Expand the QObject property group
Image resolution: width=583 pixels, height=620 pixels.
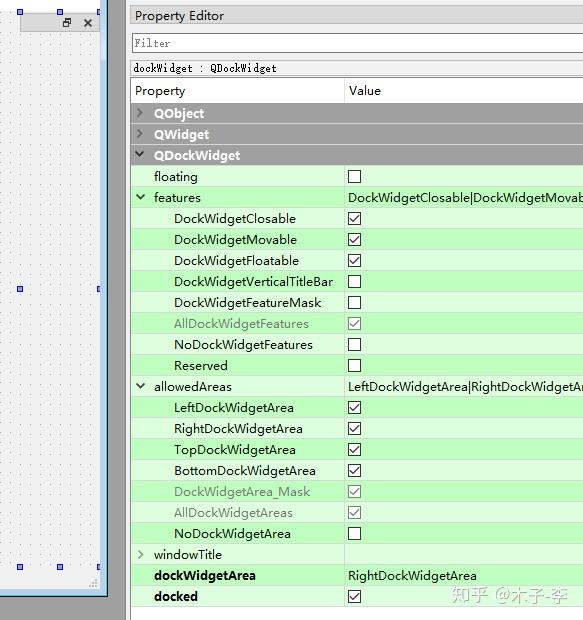pos(140,113)
